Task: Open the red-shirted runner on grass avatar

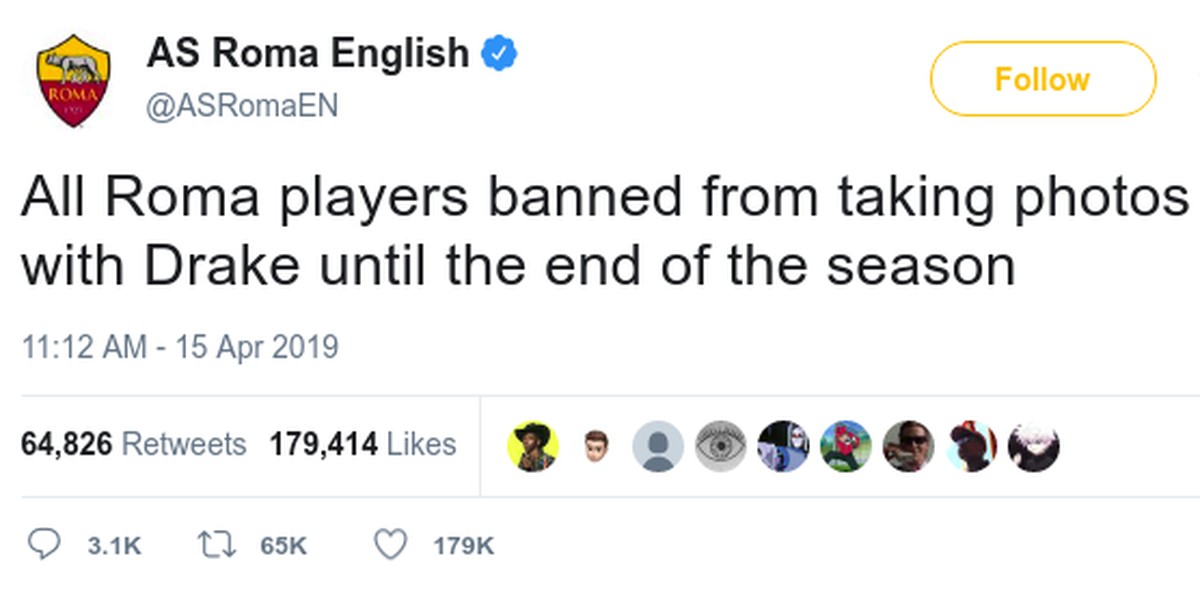Action: (846, 446)
